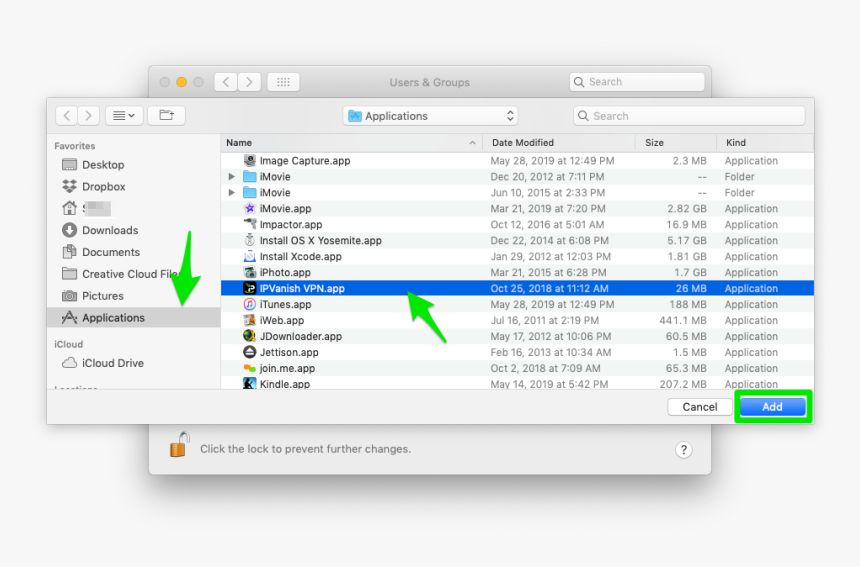This screenshot has width=860, height=567.
Task: Open the Applications location popup
Action: 431,116
